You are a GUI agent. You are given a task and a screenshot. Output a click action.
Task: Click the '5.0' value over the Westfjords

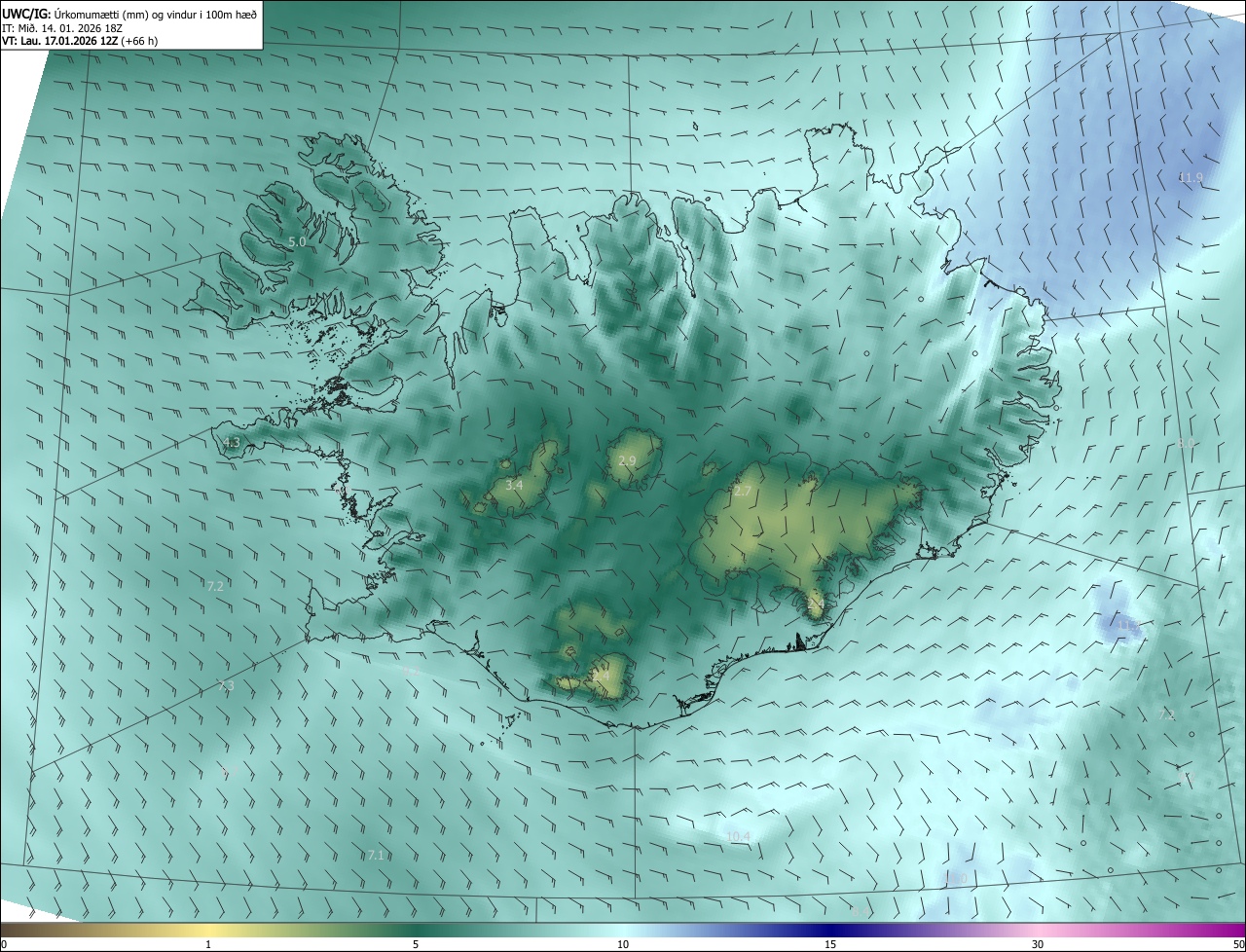pos(297,241)
